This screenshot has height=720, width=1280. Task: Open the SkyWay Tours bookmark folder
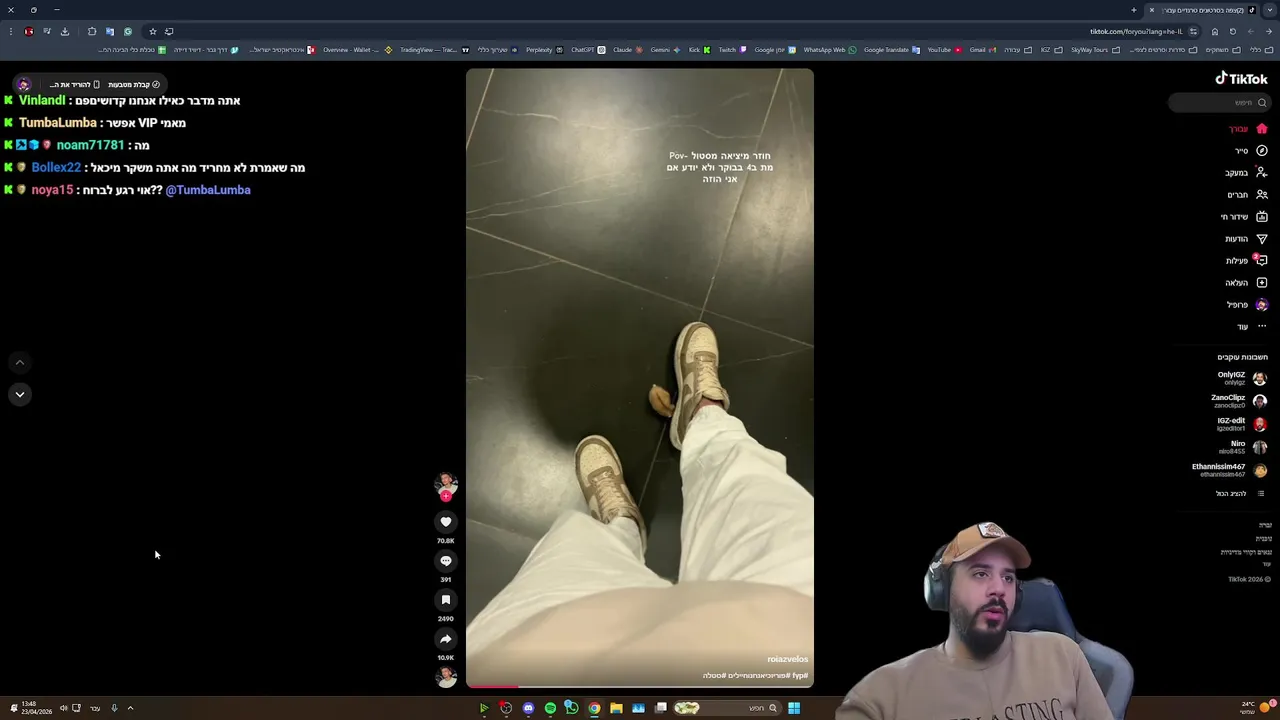(1095, 50)
